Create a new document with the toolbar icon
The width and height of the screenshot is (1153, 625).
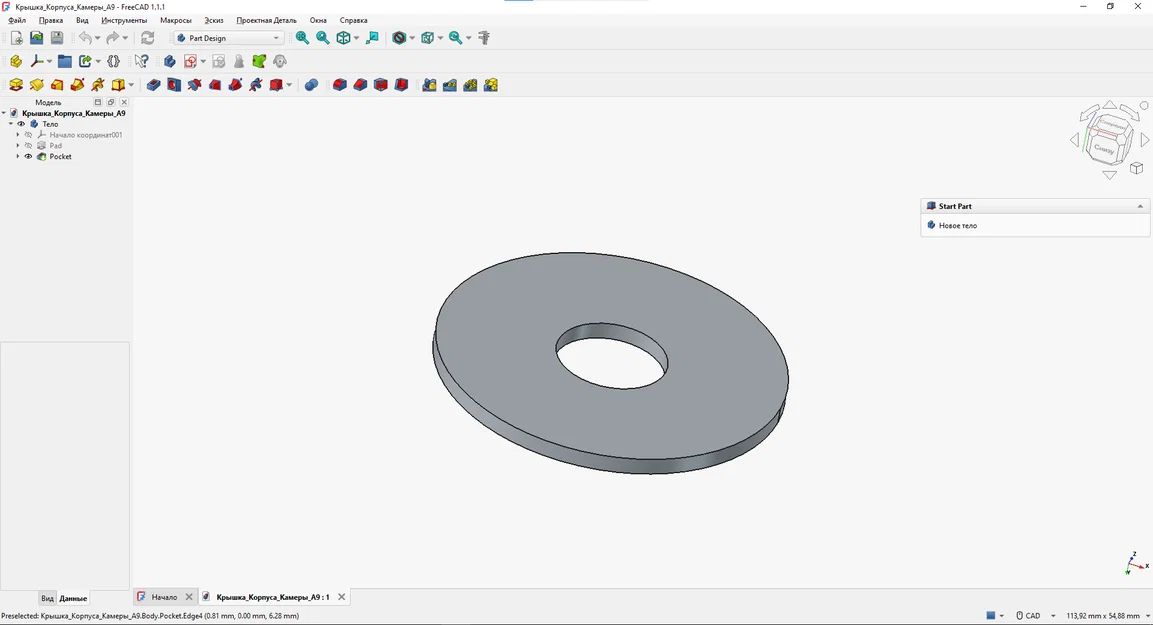(x=16, y=38)
